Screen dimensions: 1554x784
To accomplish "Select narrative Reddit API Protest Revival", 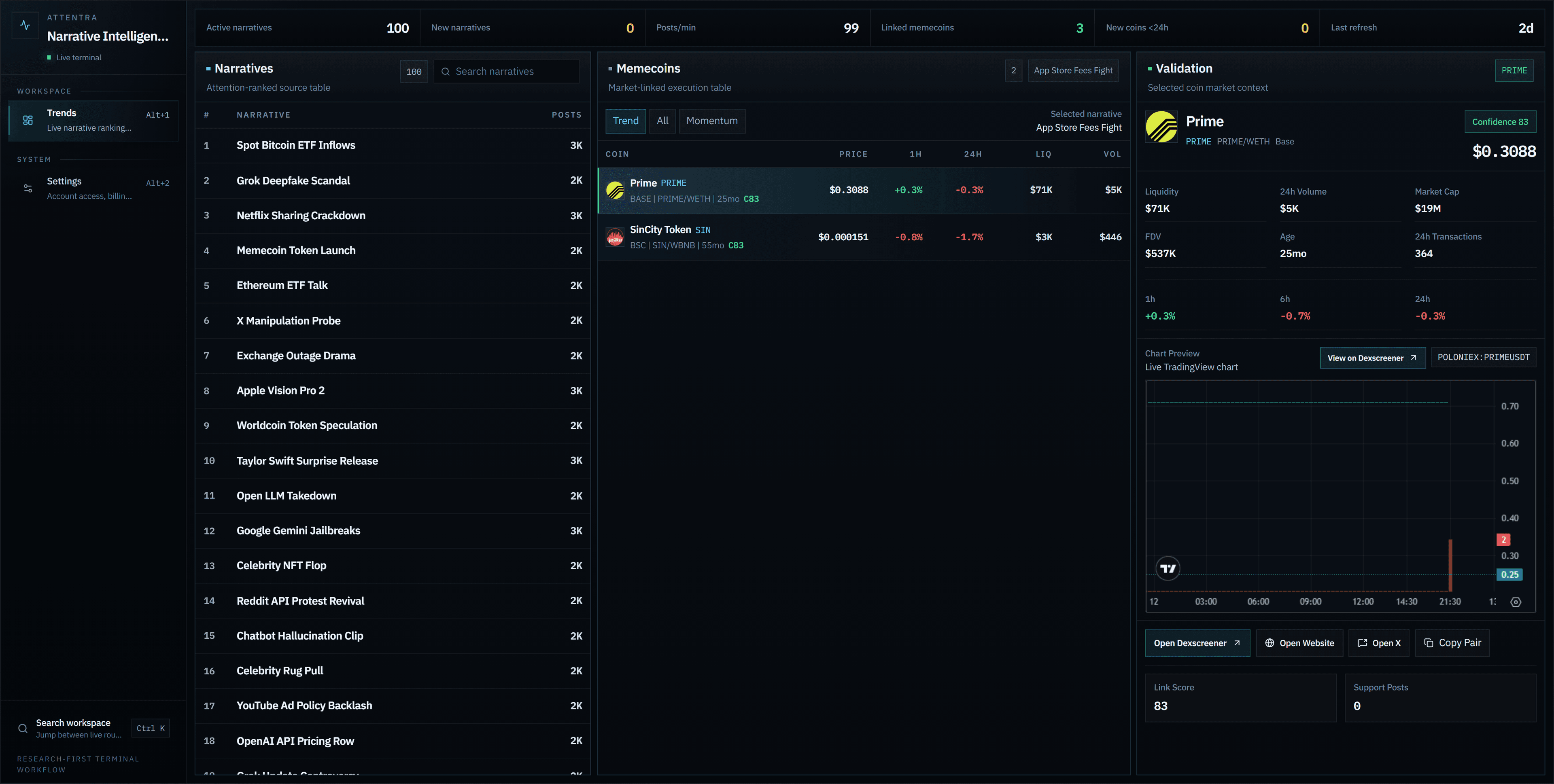I will coord(393,601).
